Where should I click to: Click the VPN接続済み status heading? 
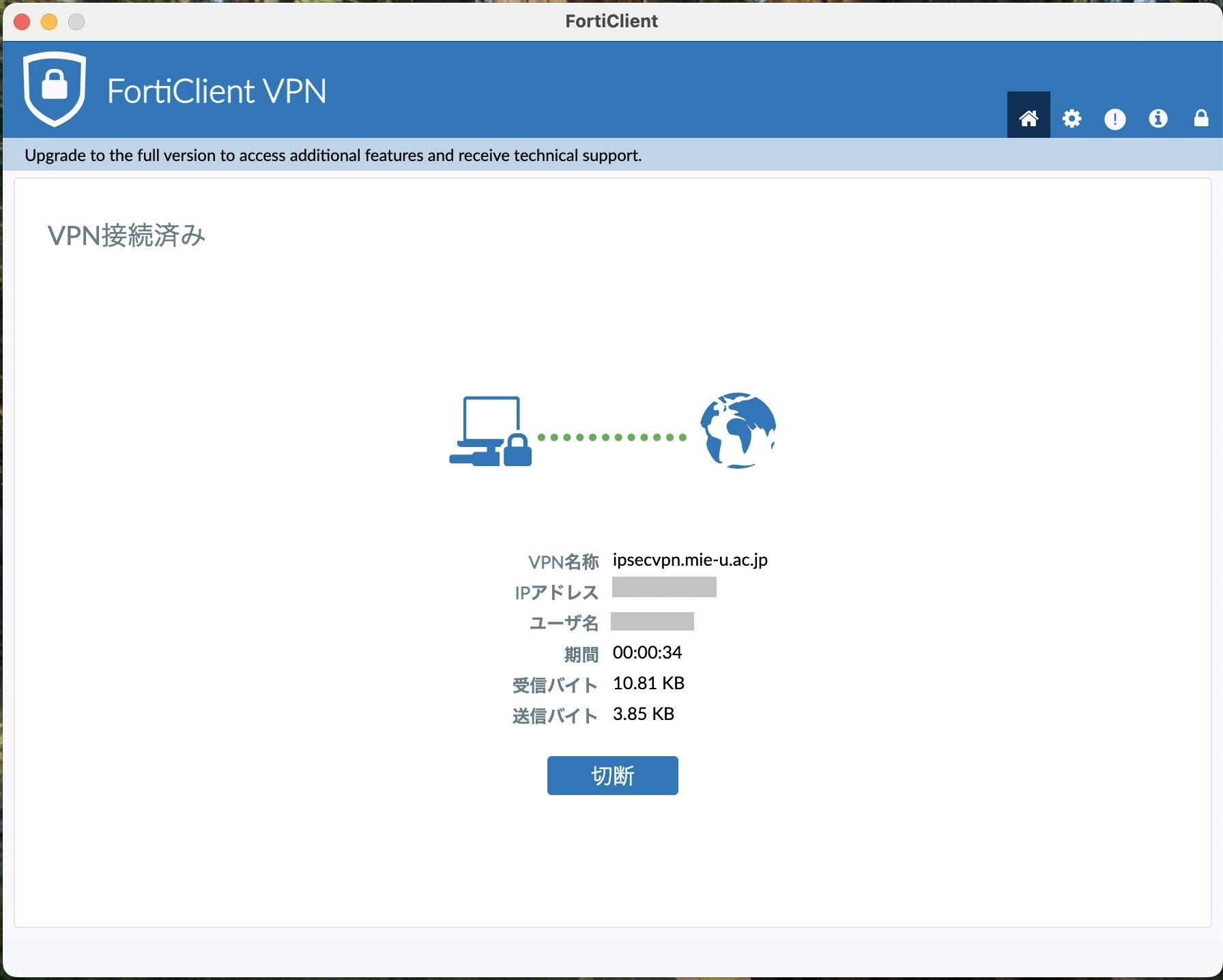[x=126, y=236]
